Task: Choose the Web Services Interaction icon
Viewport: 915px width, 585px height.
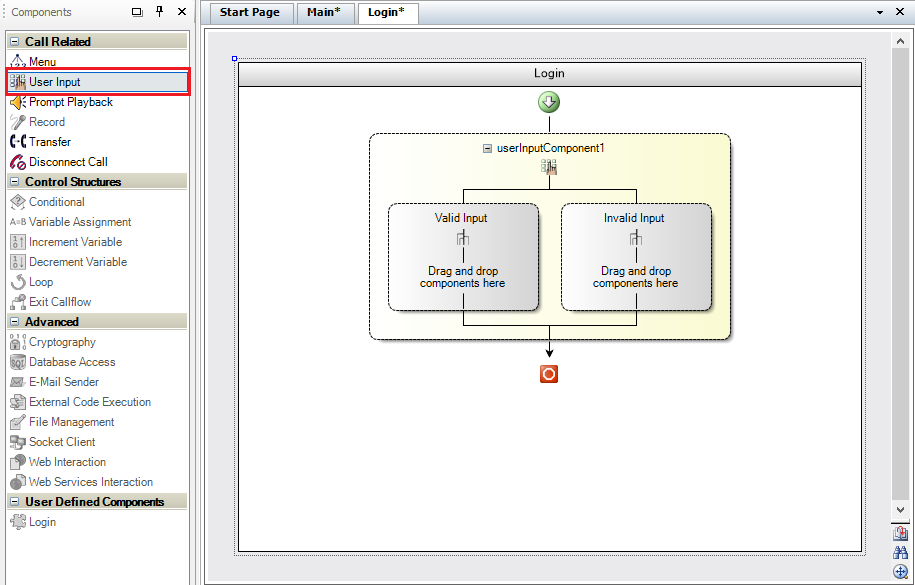Action: point(18,482)
